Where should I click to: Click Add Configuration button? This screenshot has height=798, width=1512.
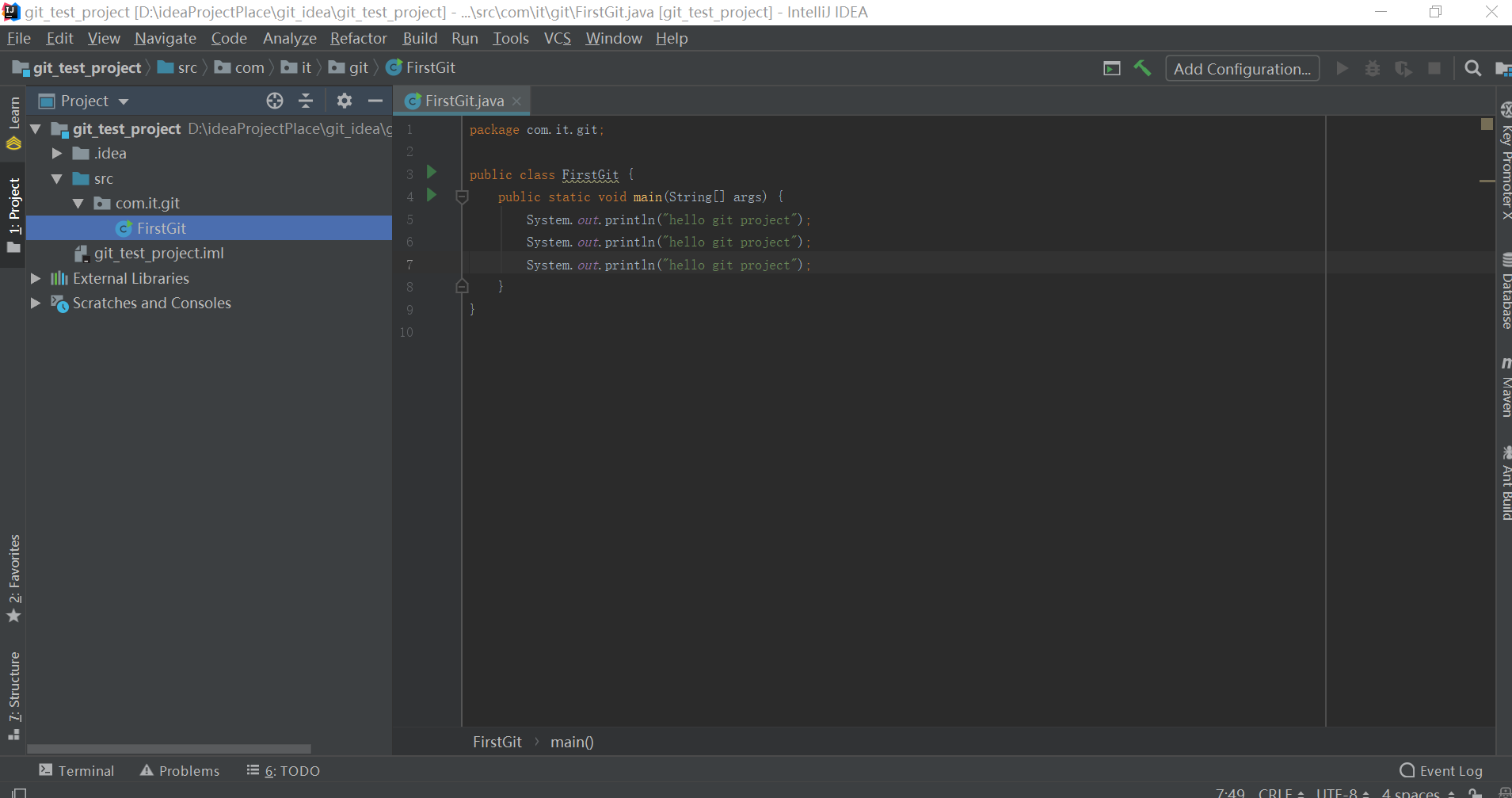[1242, 69]
